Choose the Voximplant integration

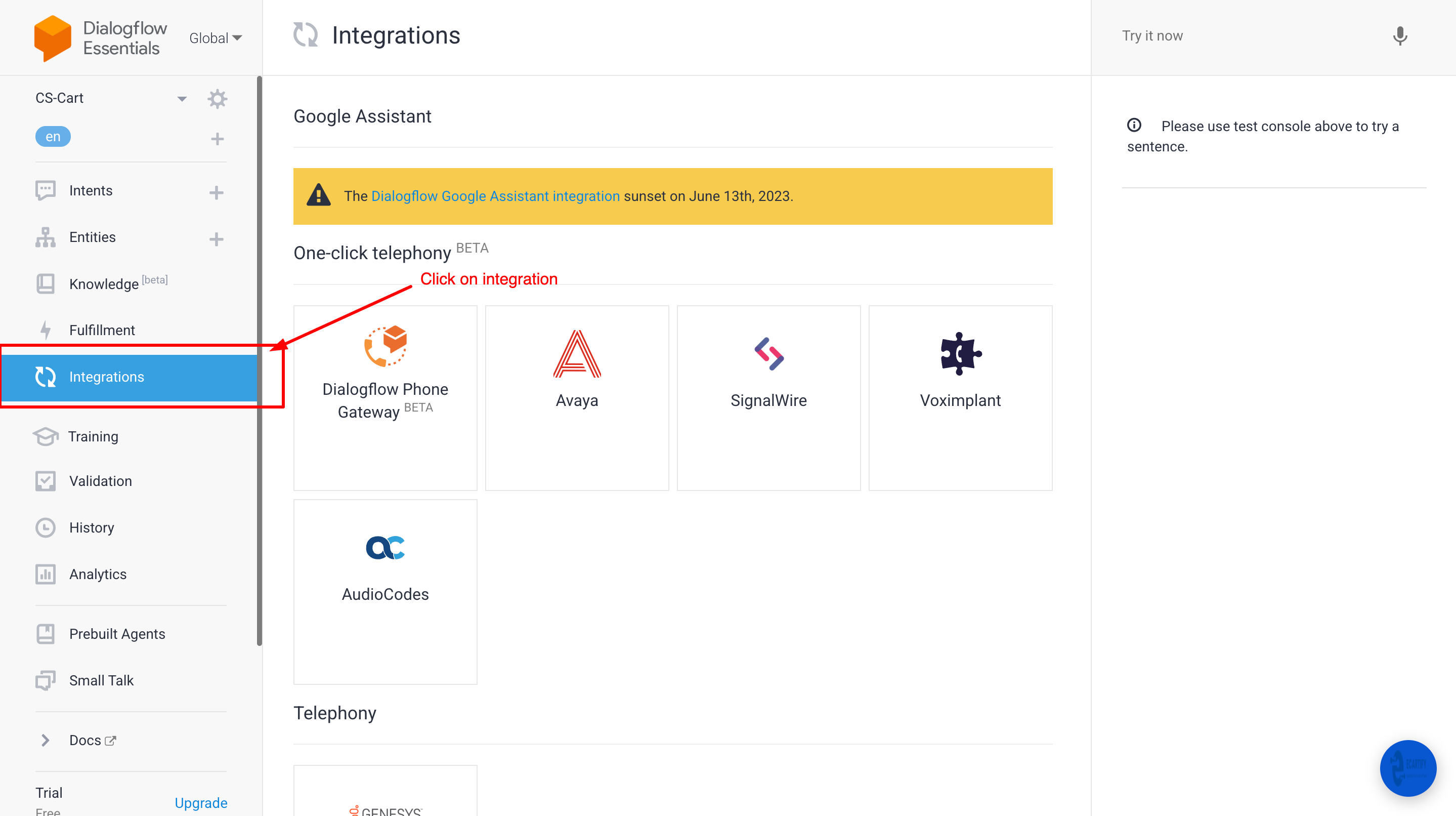coord(960,397)
